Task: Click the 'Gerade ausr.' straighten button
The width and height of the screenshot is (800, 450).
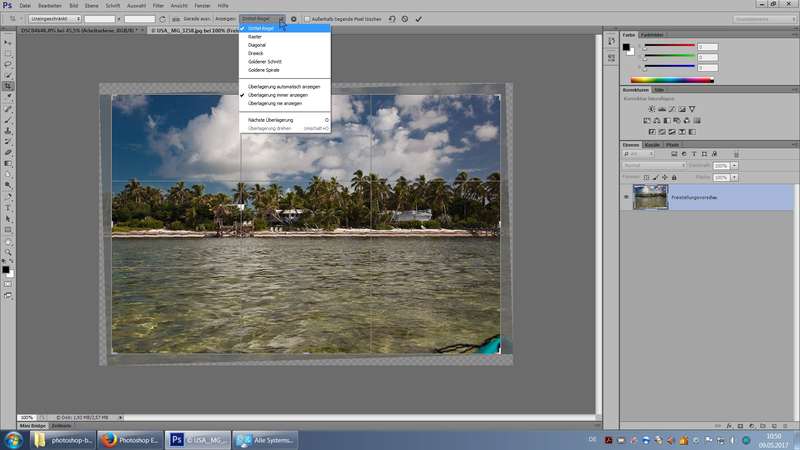Action: 191,19
